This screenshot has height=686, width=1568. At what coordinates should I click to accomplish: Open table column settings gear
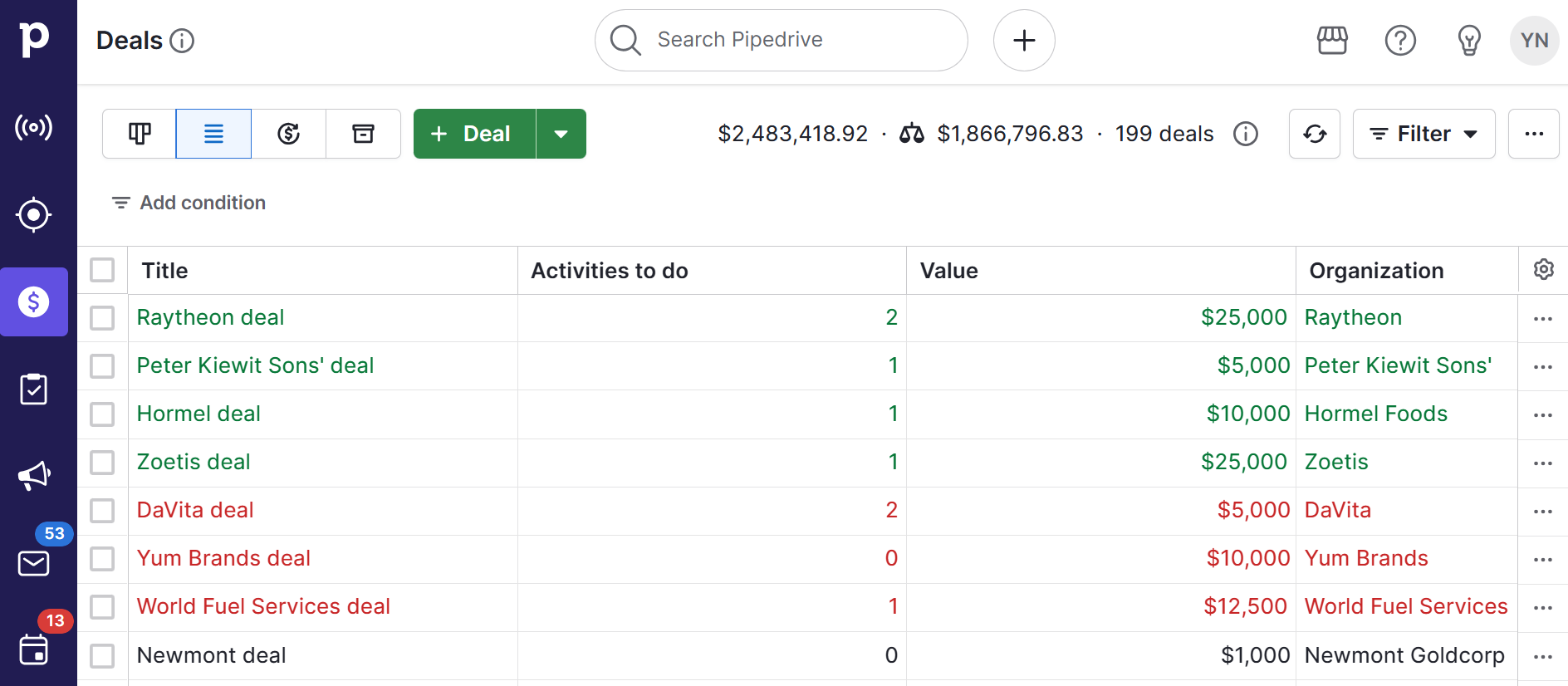pos(1543,270)
